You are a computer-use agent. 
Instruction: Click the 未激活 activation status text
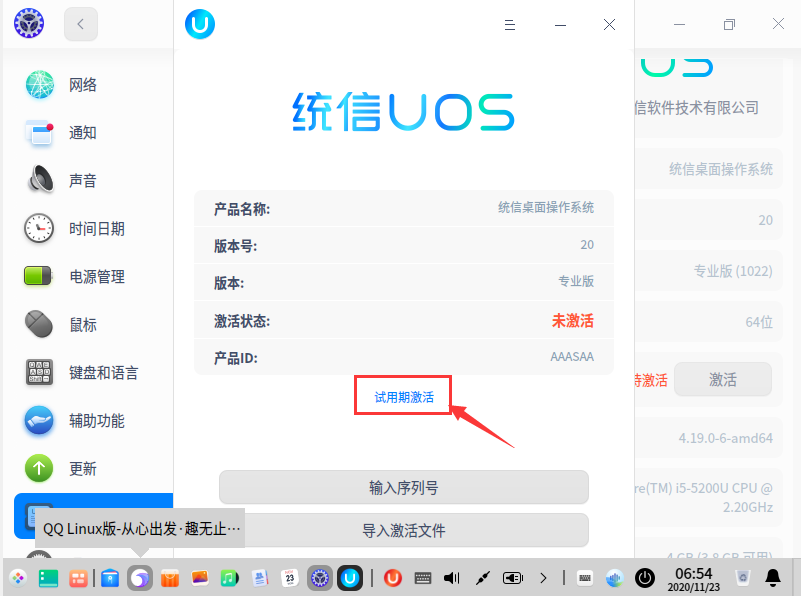tap(573, 321)
